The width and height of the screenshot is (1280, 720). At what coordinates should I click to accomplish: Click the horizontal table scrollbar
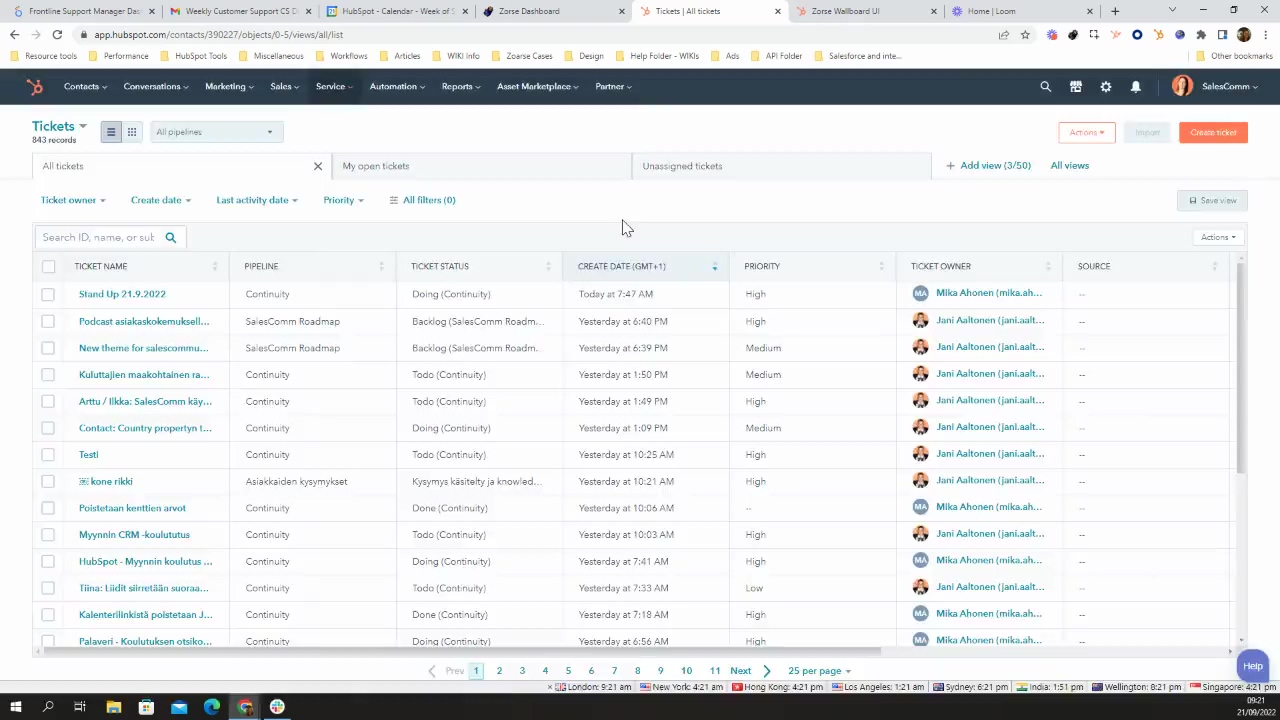click(x=460, y=651)
